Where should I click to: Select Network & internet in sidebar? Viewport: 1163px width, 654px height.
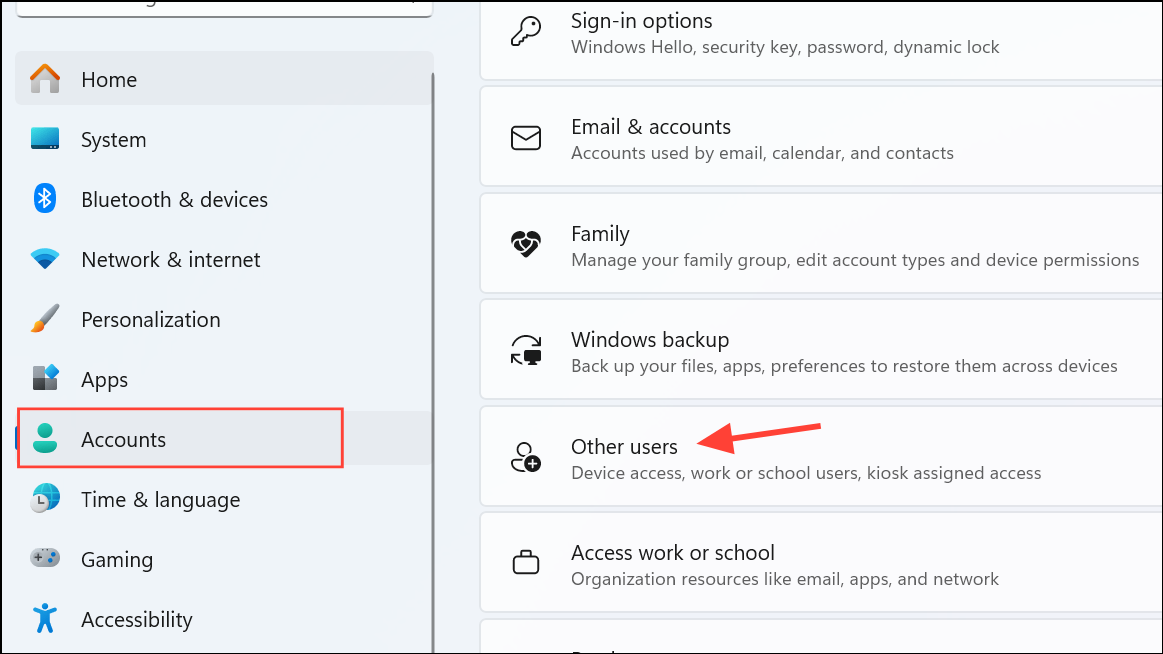point(224,259)
